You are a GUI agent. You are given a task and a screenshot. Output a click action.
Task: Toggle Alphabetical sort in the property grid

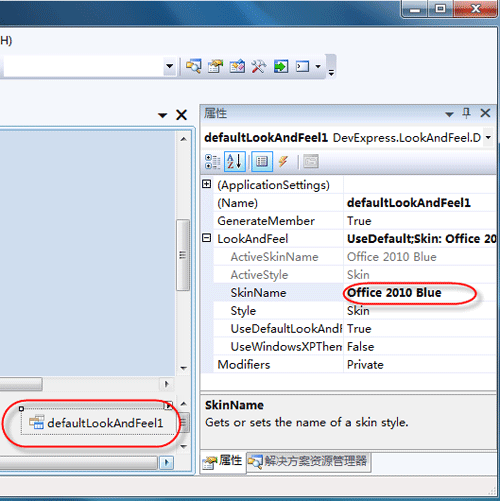point(235,162)
